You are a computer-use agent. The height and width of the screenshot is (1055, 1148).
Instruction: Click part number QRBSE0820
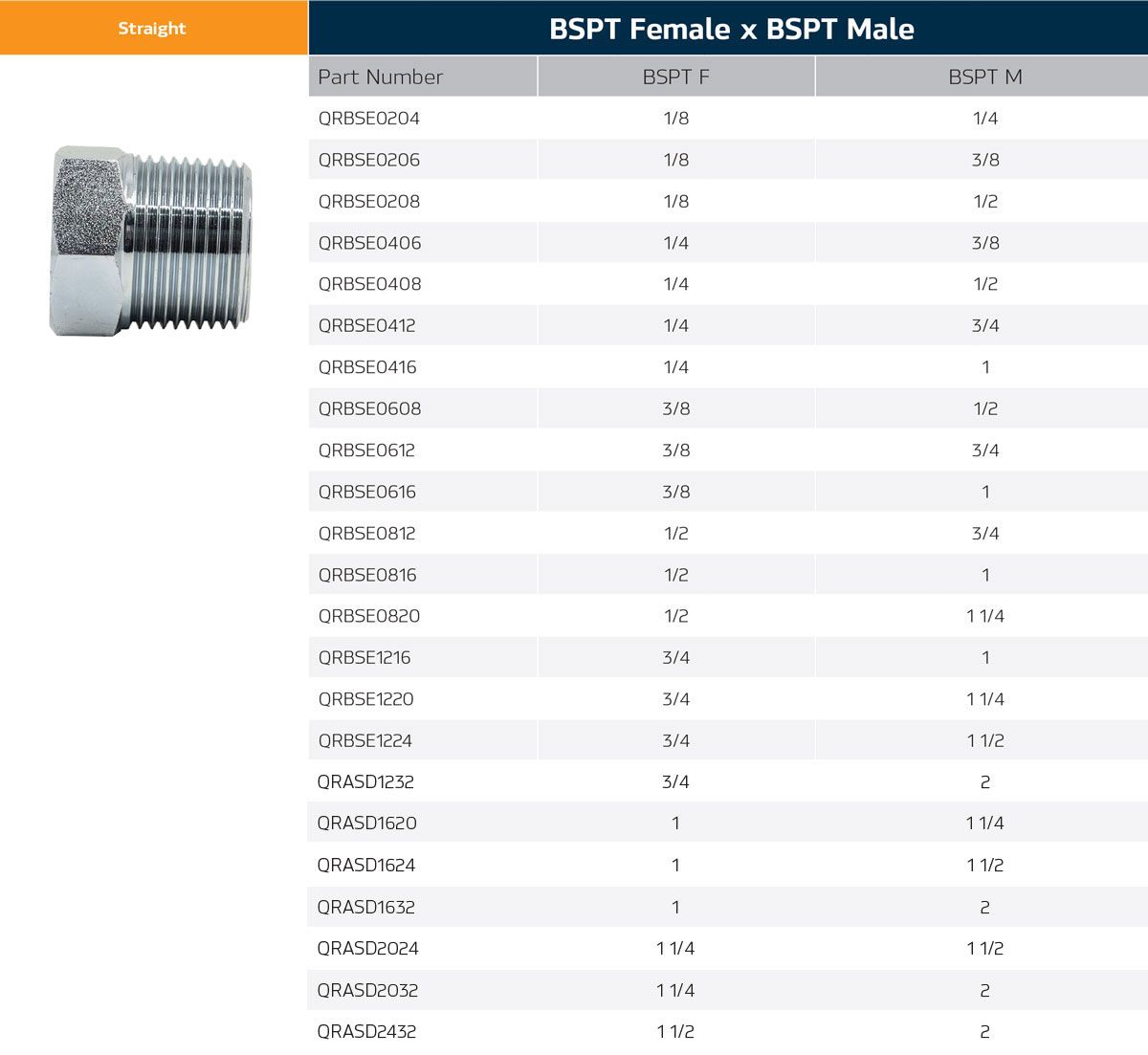click(x=369, y=616)
